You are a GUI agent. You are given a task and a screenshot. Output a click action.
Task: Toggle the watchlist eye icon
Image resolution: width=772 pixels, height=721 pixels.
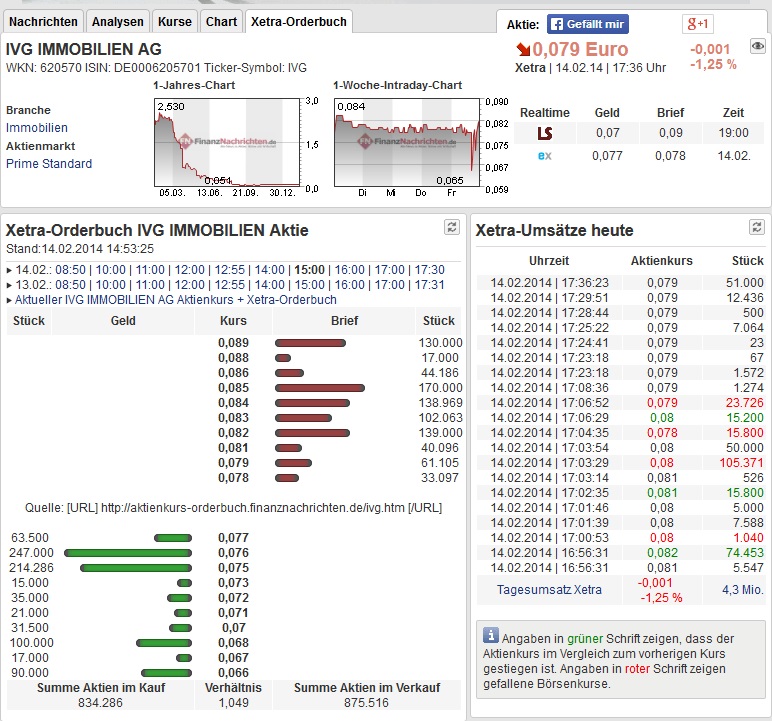coord(758,46)
